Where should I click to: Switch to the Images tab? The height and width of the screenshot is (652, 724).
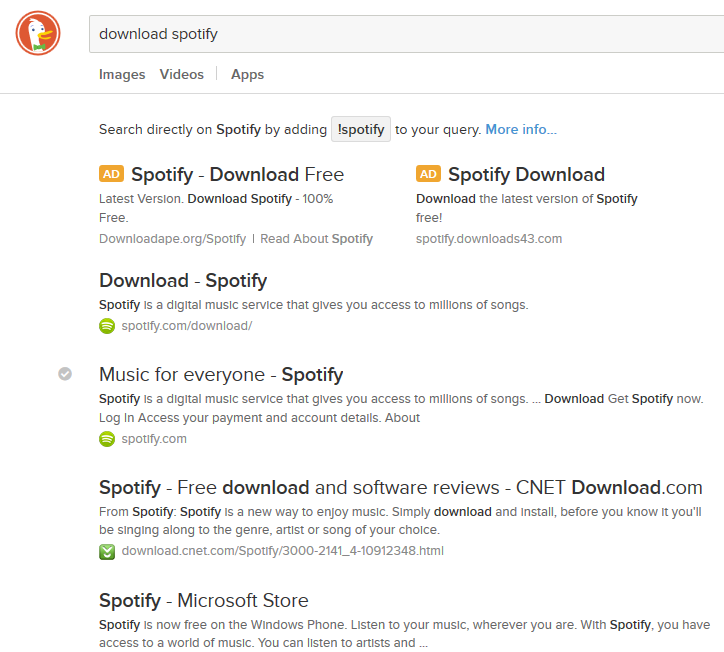coord(122,74)
